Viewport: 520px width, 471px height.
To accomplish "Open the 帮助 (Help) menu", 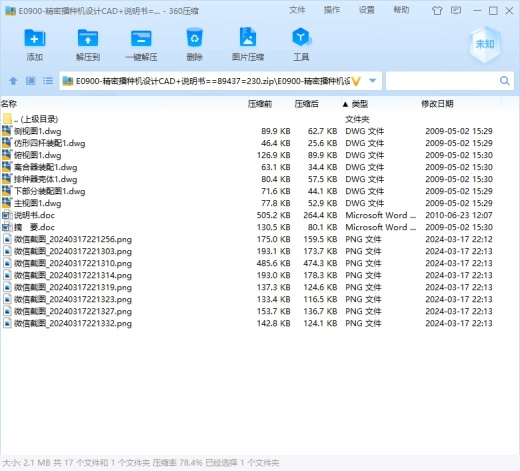I will (x=401, y=10).
